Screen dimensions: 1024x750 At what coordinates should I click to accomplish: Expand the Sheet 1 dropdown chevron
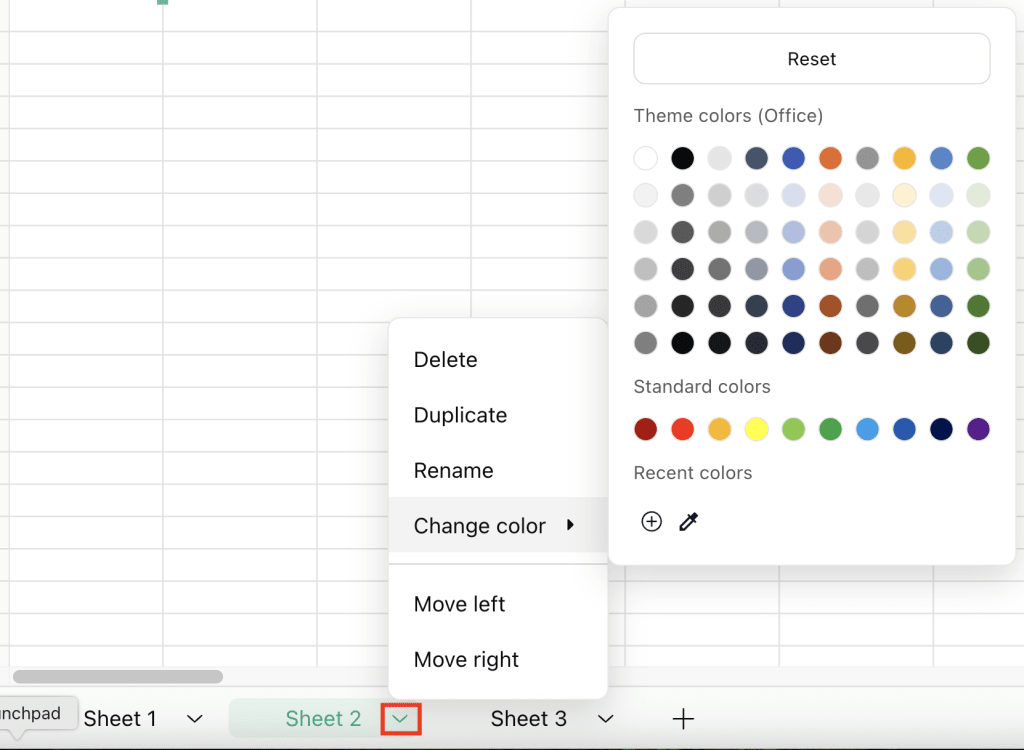point(195,718)
